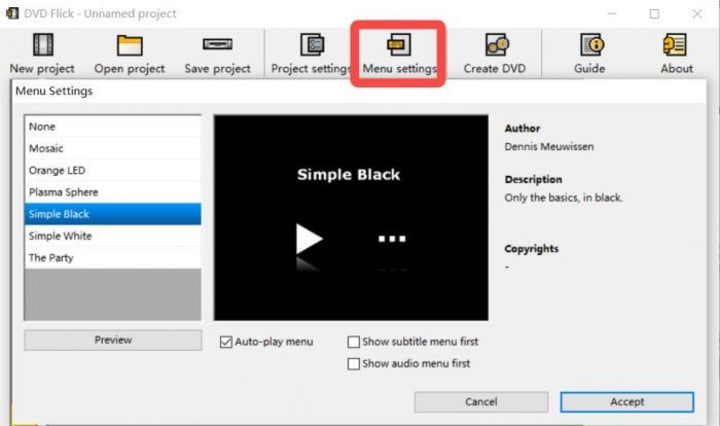Click Cancel in Menu Settings
Screen dimensions: 720x426
coord(481,402)
